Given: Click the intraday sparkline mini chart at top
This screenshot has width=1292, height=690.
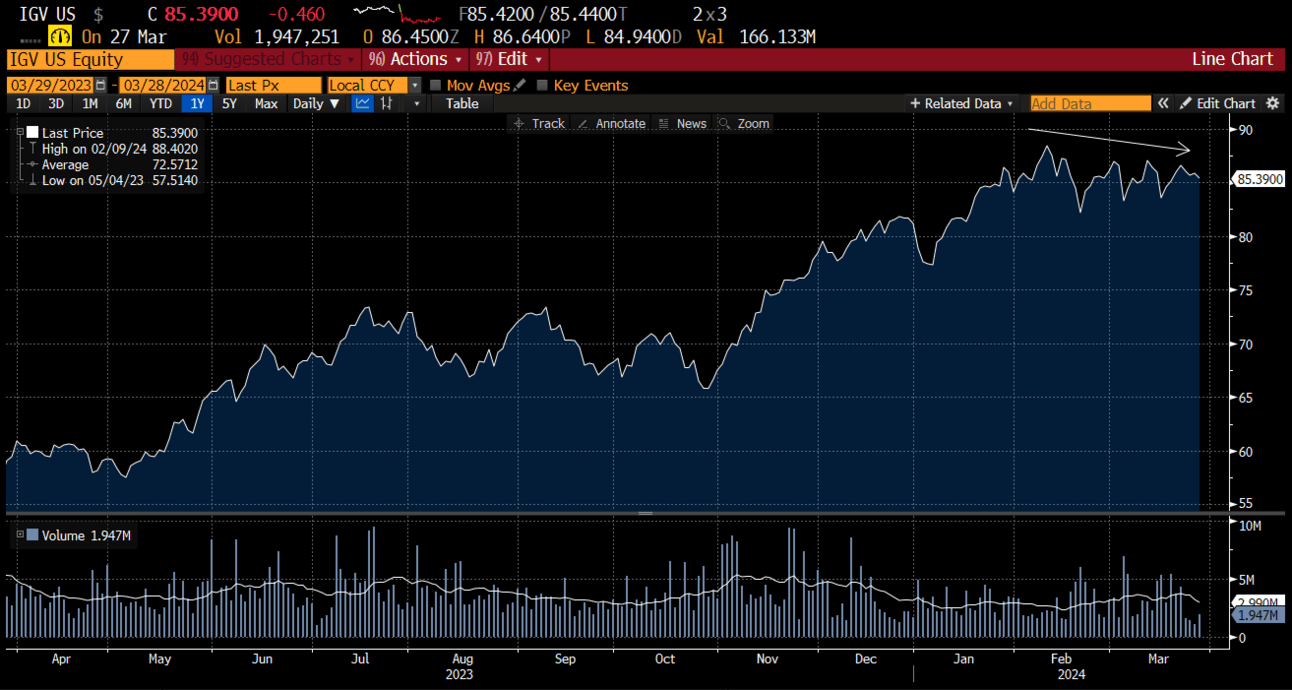Looking at the screenshot, I should pos(397,14).
